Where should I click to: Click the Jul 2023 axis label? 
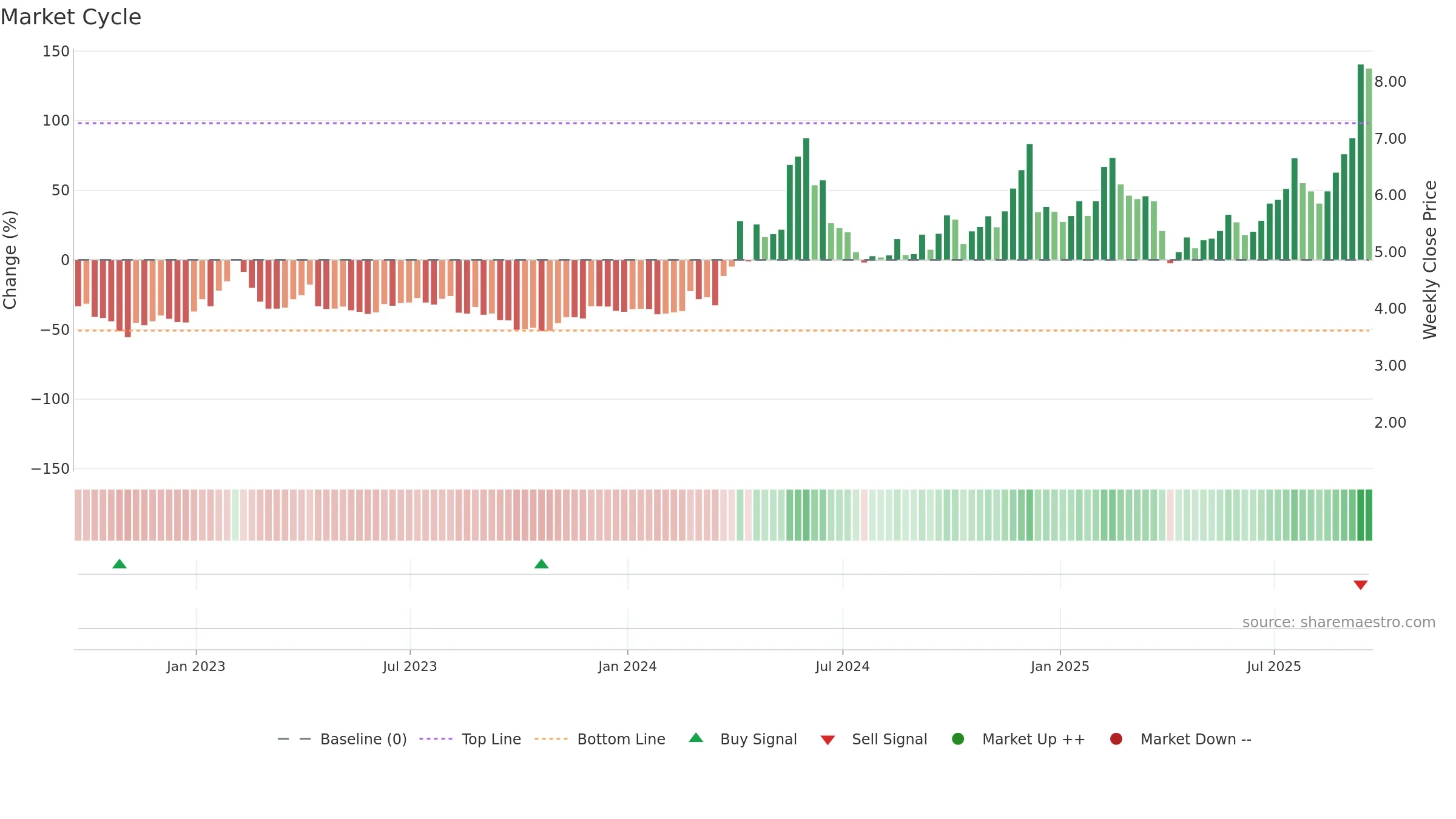(x=410, y=667)
